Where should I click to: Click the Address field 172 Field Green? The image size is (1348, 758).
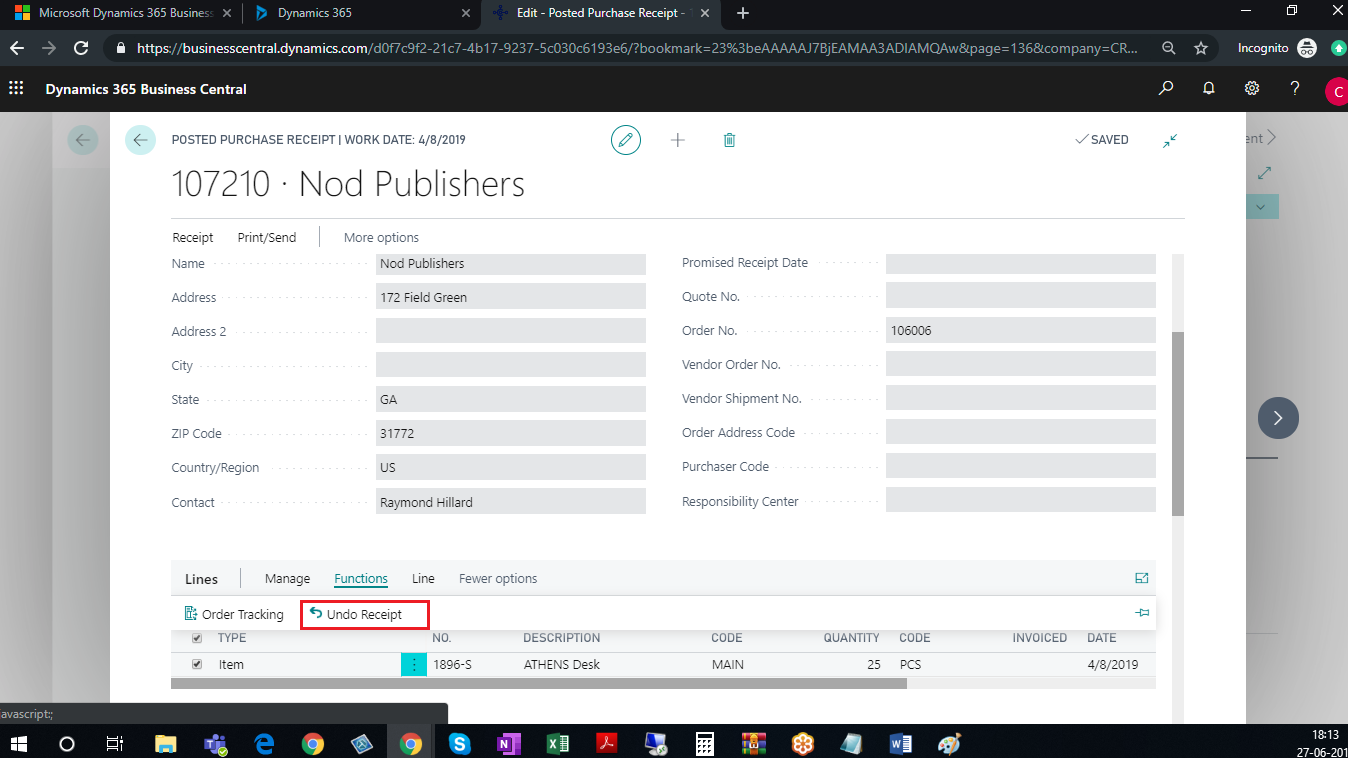(511, 297)
